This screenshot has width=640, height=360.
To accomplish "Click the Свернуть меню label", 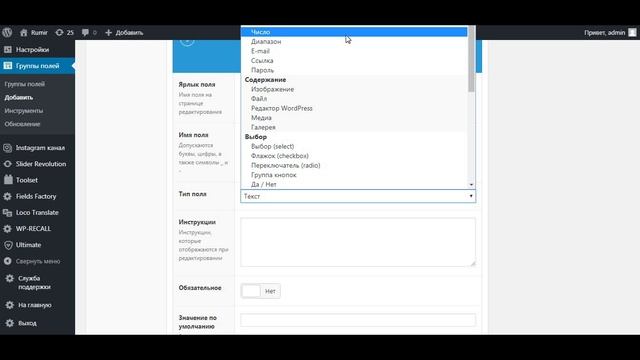I will pos(38,261).
